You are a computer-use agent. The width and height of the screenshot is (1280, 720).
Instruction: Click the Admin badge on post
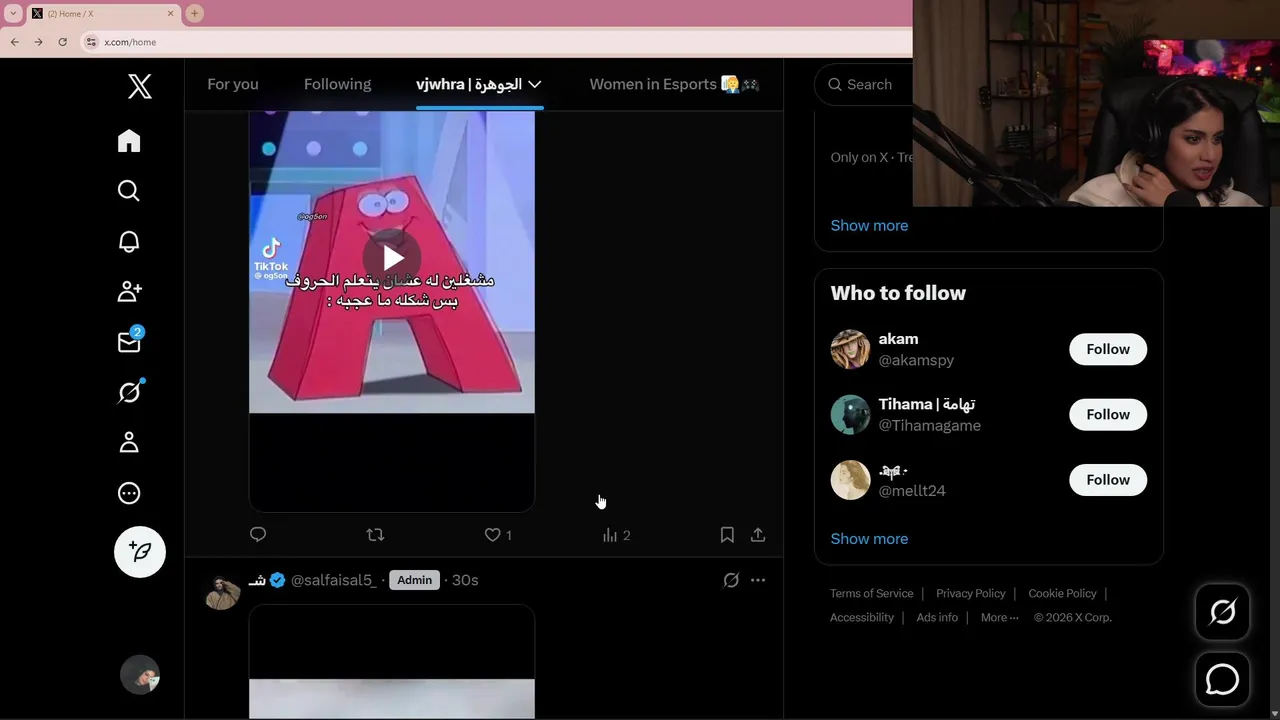[414, 580]
